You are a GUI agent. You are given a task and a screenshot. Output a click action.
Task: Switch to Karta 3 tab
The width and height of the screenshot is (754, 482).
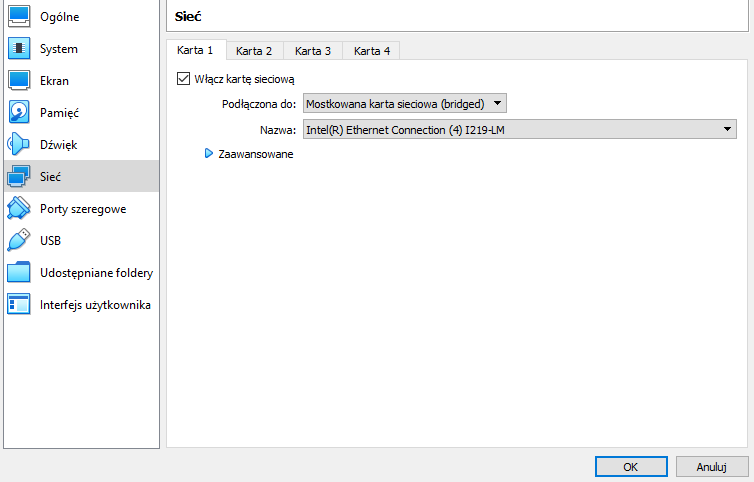[313, 51]
